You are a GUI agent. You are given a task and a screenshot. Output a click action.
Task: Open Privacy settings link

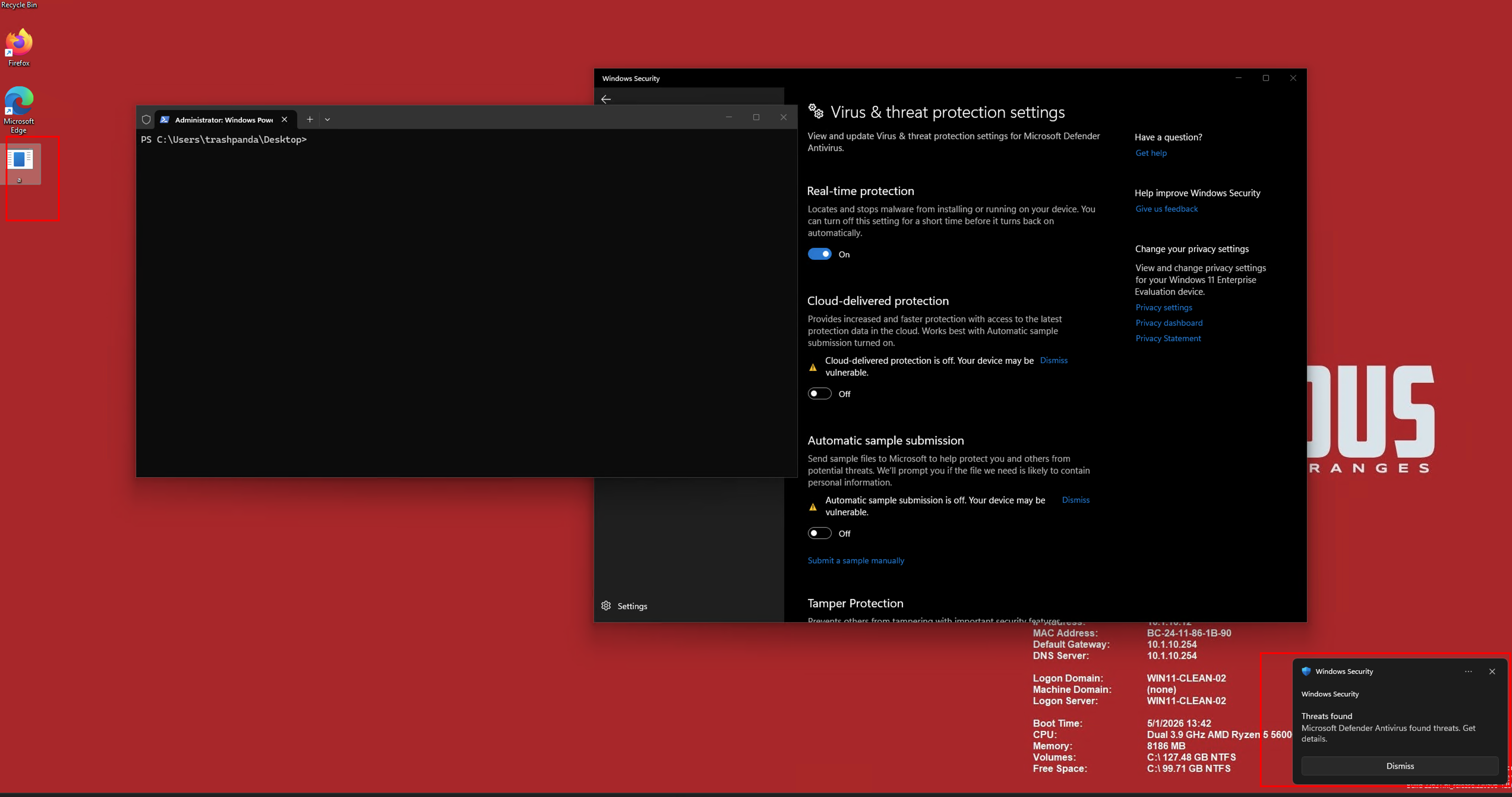coord(1163,307)
